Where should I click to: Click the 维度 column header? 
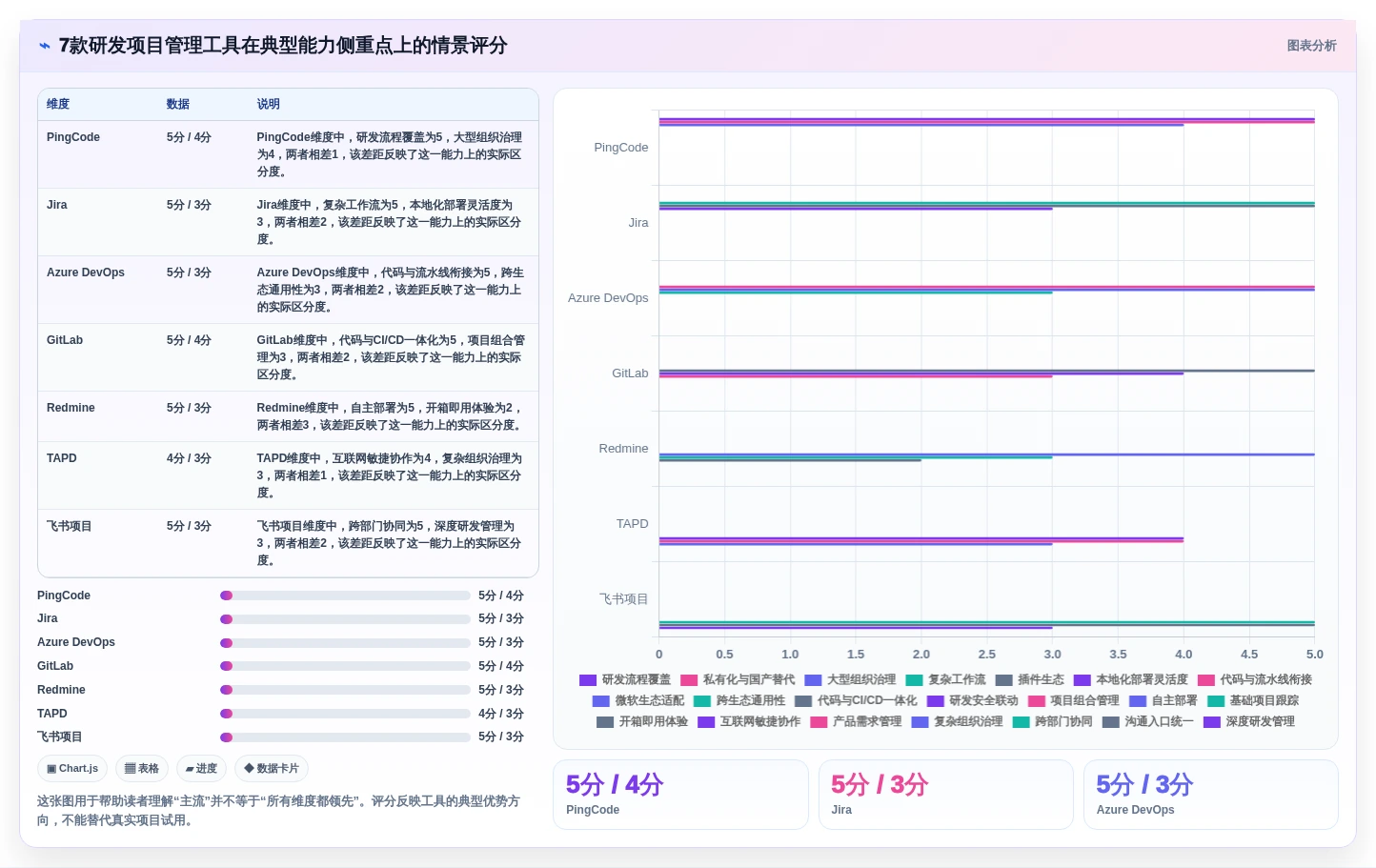click(58, 104)
